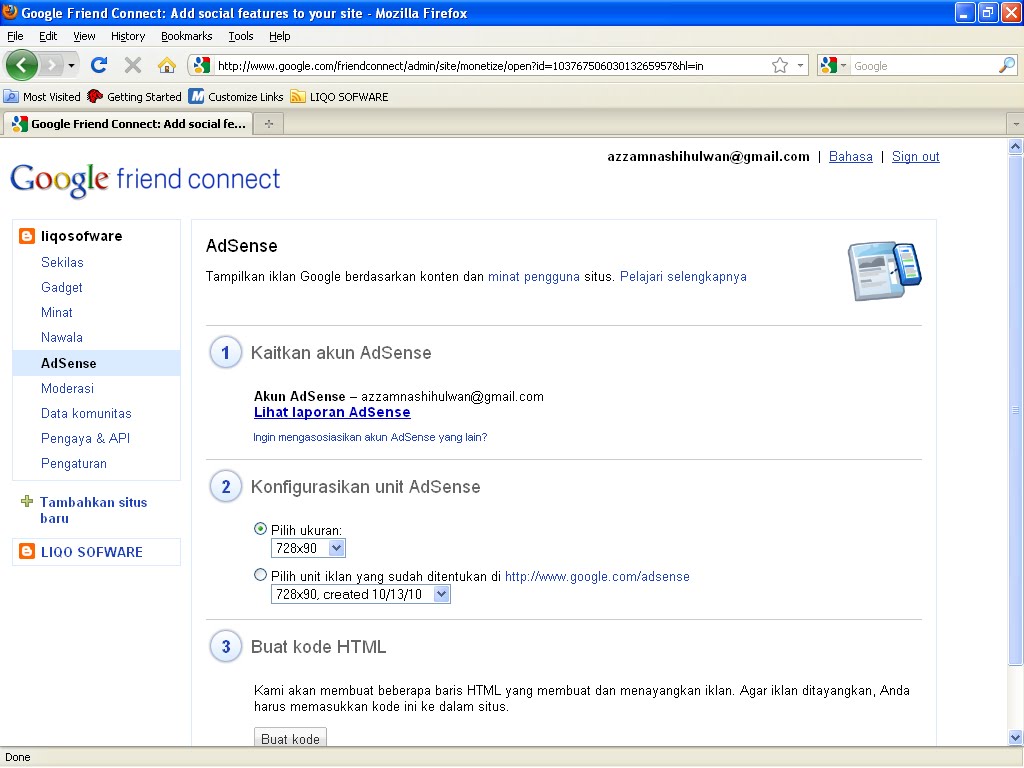Open the Getting Started bookmark
Viewport: 1024px width, 768px height.
[x=135, y=97]
